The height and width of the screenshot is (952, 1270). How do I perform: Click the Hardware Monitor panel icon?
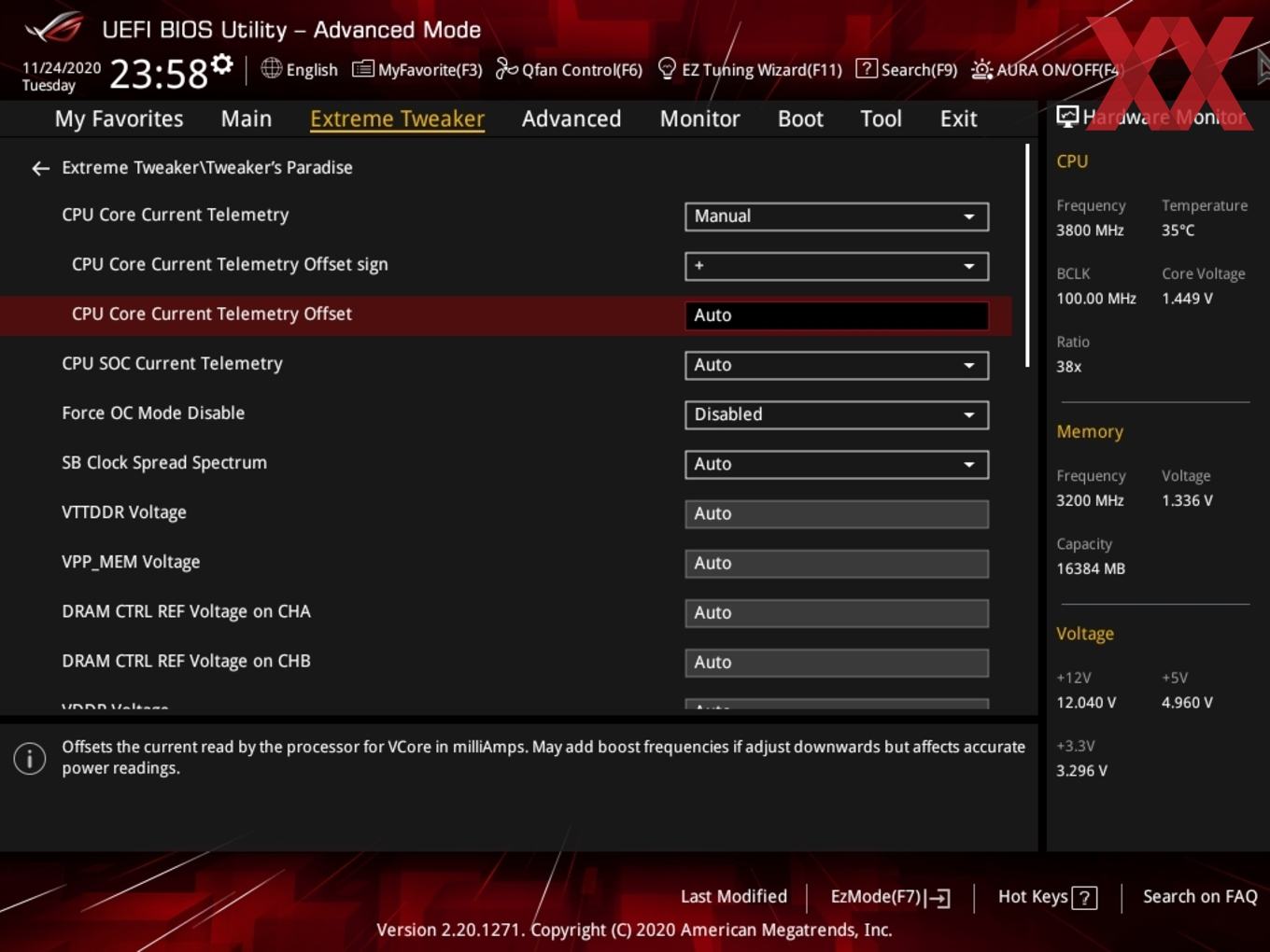(x=1066, y=116)
